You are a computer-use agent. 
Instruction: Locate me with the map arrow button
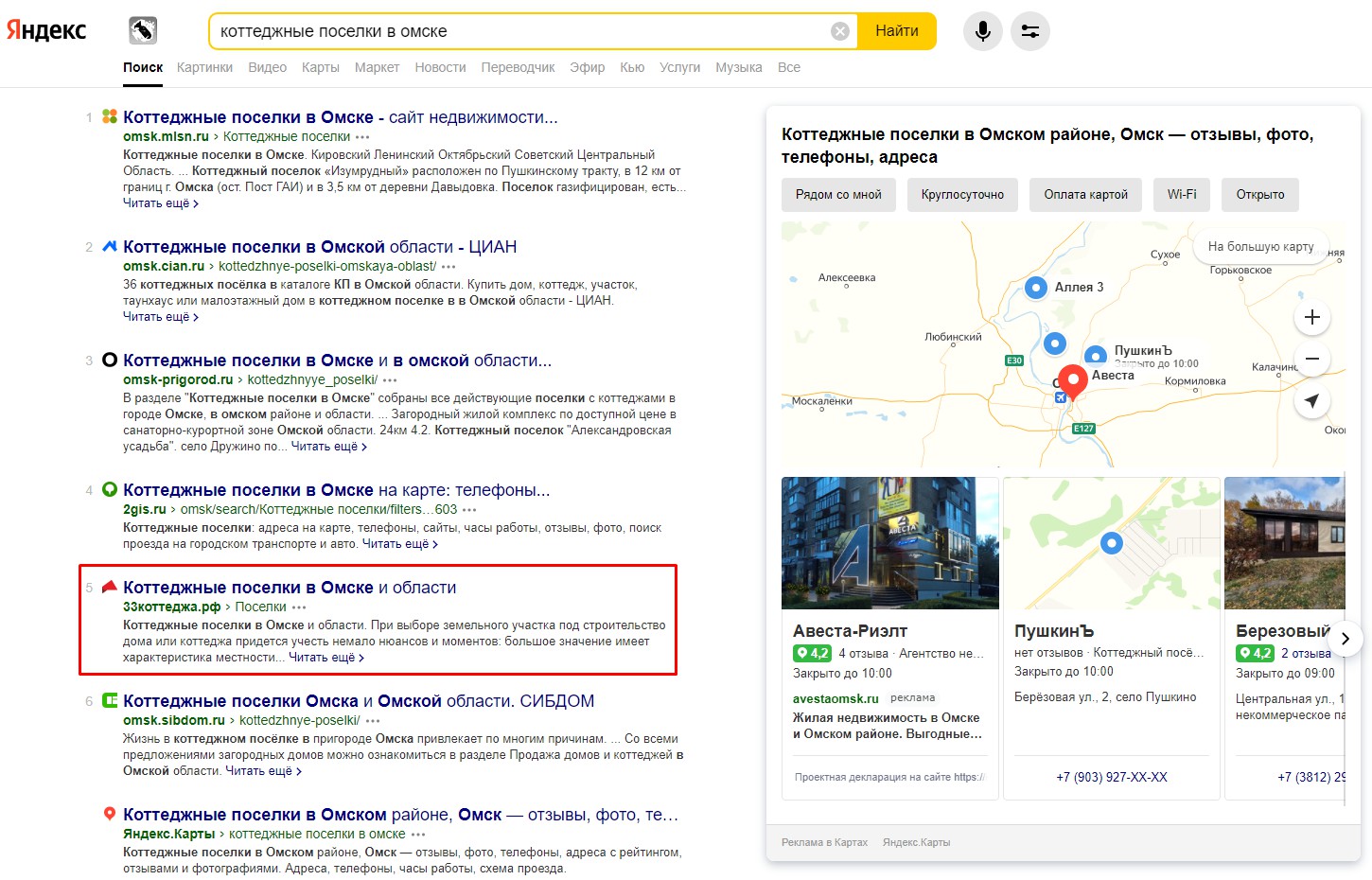1312,401
